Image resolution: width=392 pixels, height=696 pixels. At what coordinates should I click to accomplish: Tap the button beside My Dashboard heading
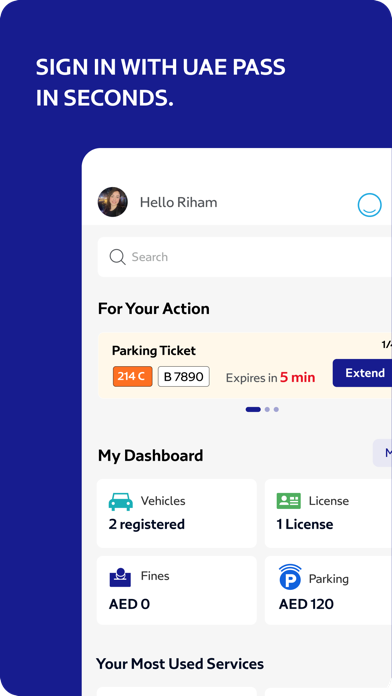pos(382,453)
